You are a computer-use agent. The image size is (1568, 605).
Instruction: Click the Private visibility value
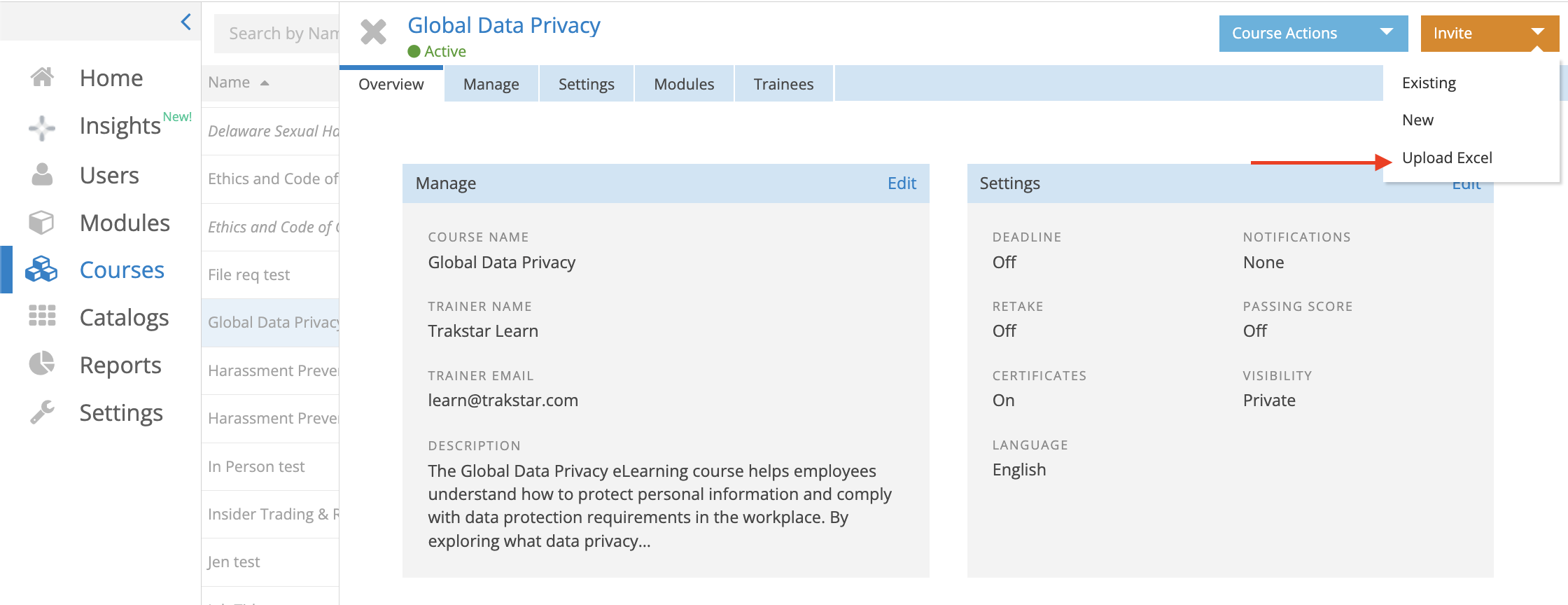click(x=1269, y=401)
